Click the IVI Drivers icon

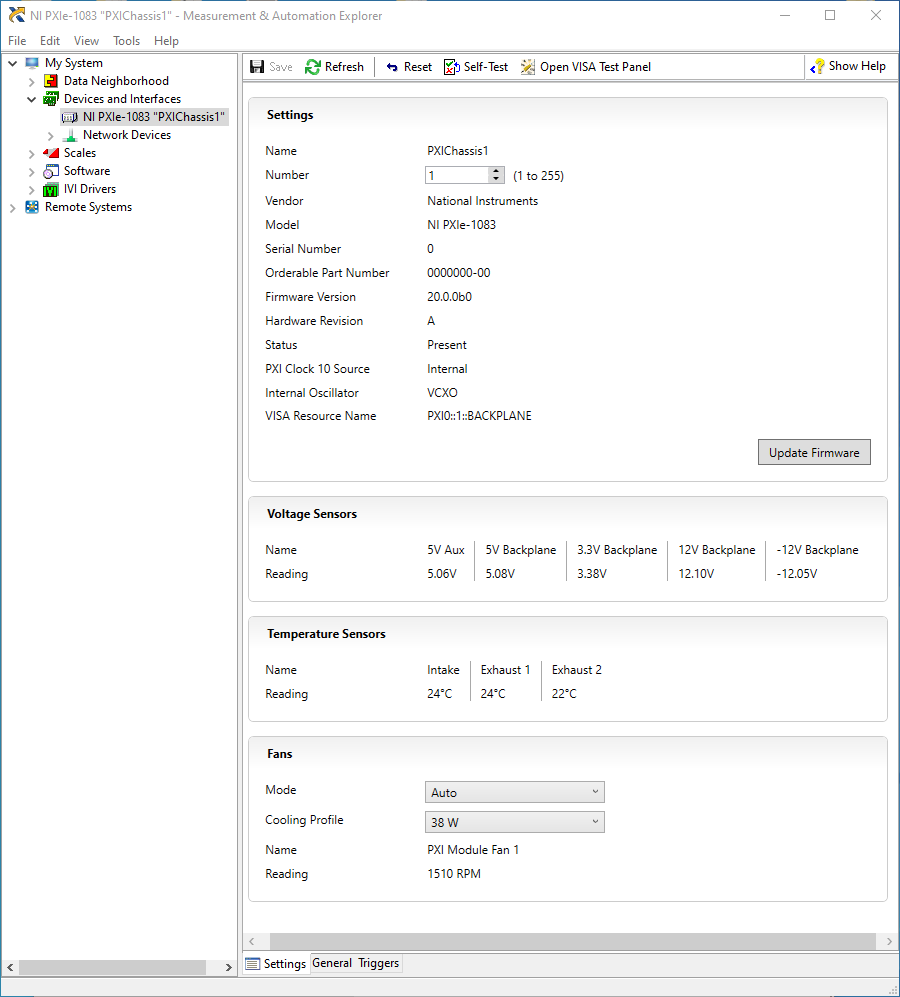point(51,189)
